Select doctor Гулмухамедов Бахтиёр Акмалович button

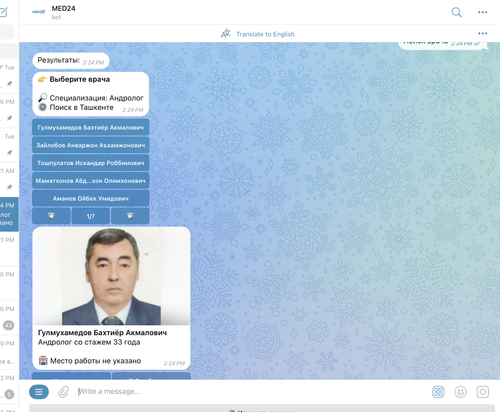coord(91,128)
